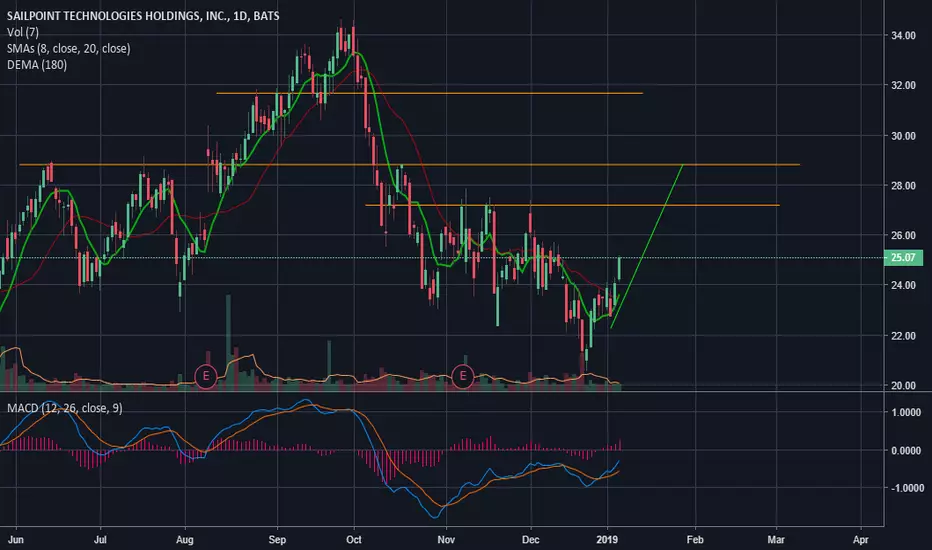This screenshot has width=932, height=550.
Task: Click the 22.00 price axis label
Action: pyautogui.click(x=903, y=336)
